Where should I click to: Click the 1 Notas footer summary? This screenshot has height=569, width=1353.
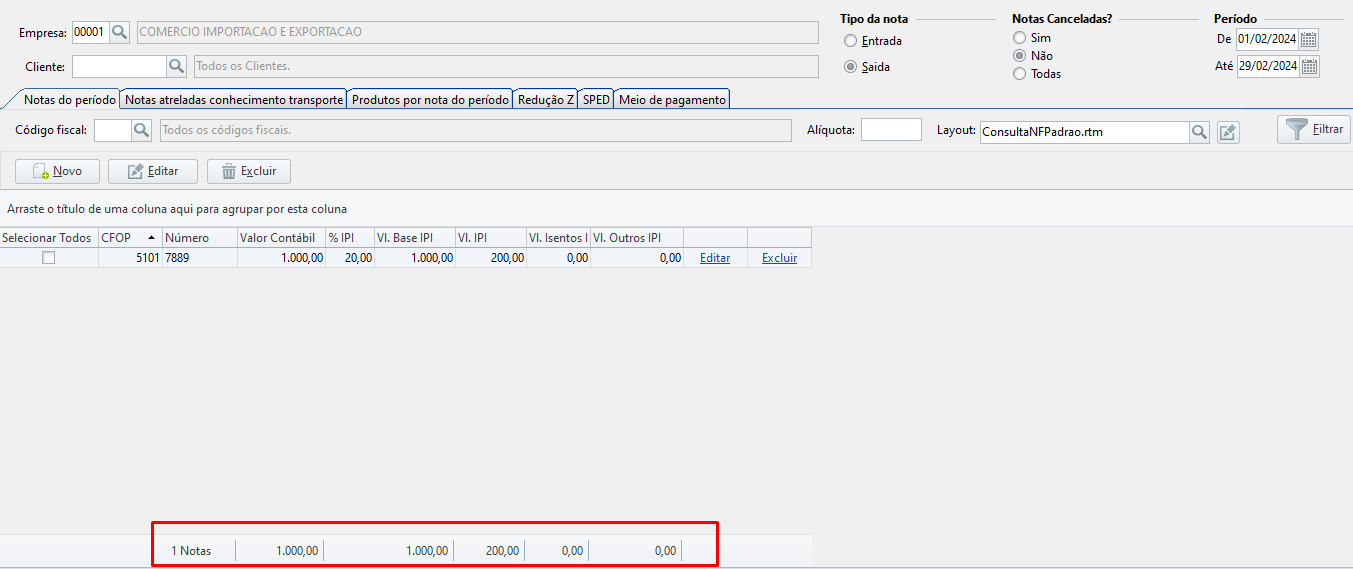click(191, 551)
